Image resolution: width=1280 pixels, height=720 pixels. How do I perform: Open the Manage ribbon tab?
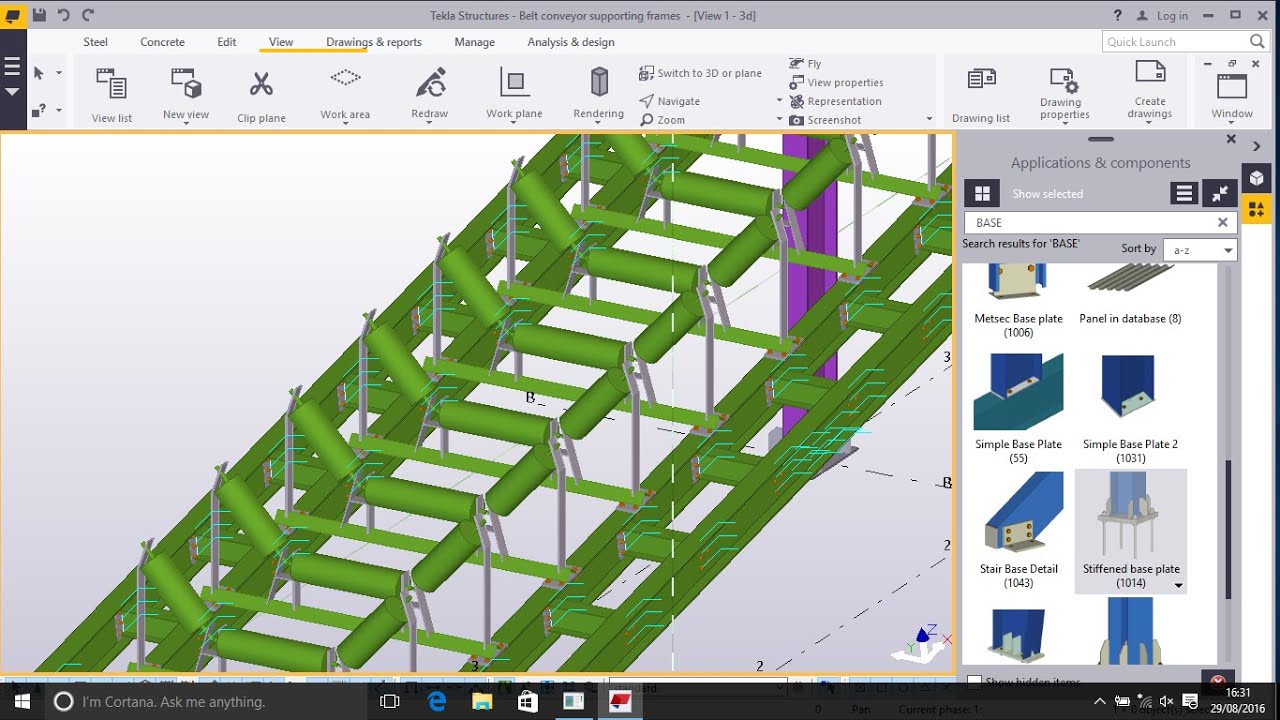coord(474,42)
